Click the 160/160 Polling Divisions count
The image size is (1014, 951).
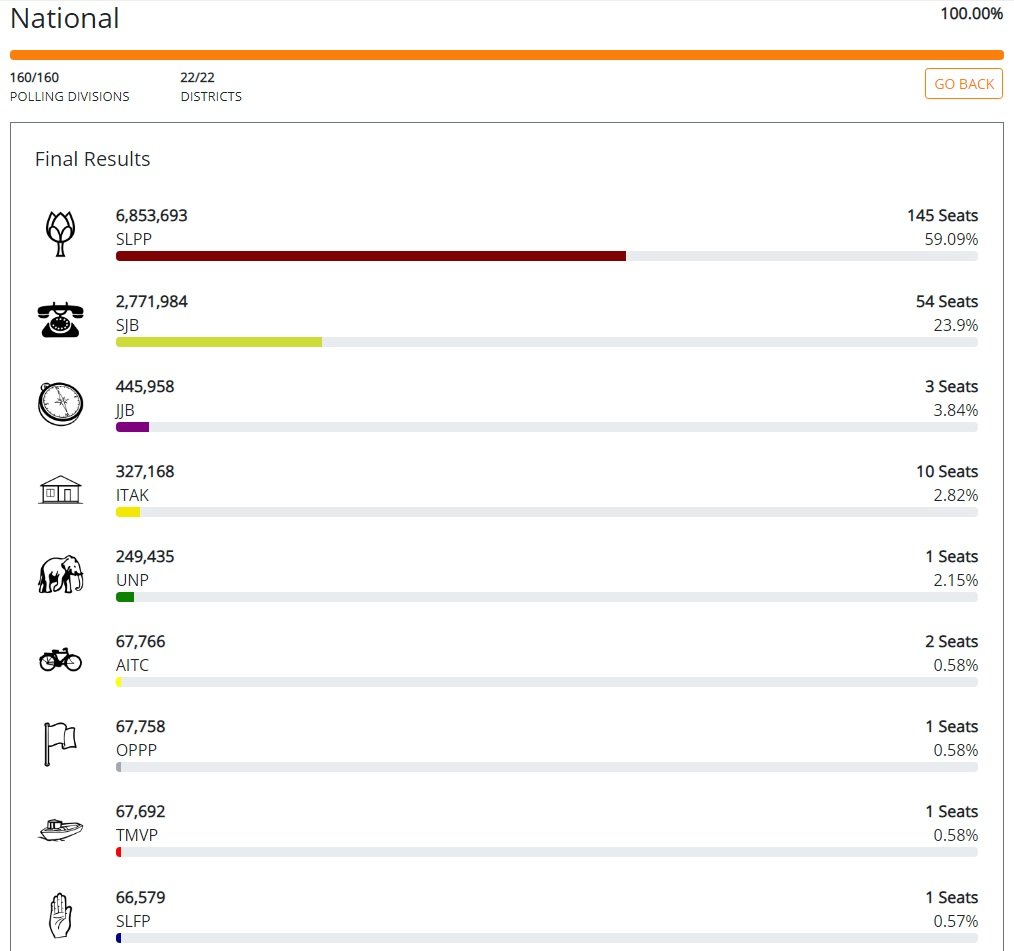coord(35,77)
